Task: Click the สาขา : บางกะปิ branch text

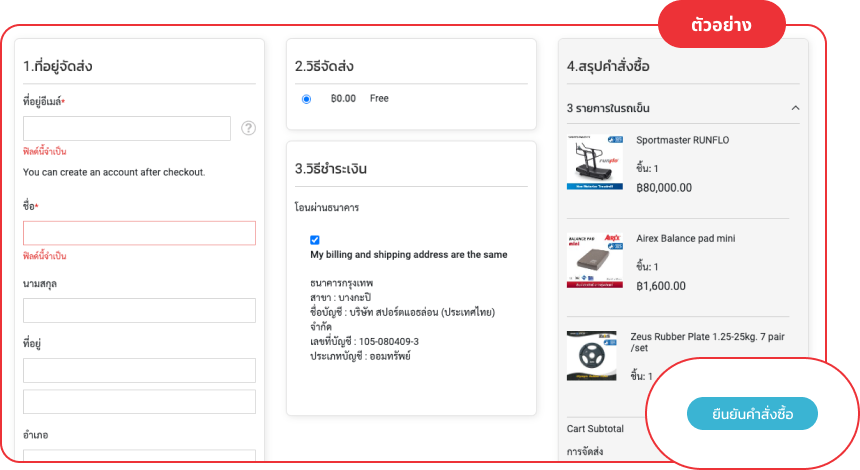Action: (341, 298)
